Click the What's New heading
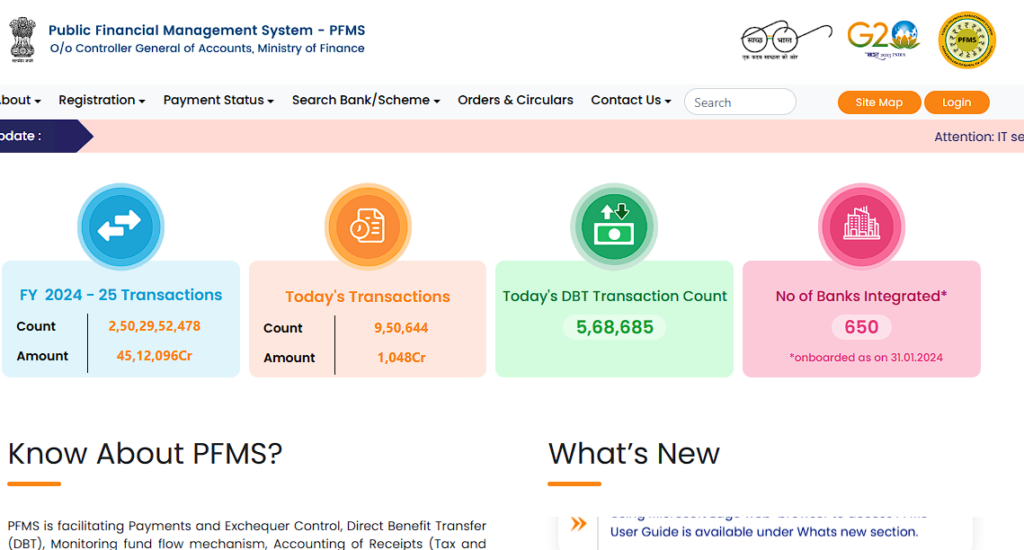1024x550 pixels. (x=633, y=453)
